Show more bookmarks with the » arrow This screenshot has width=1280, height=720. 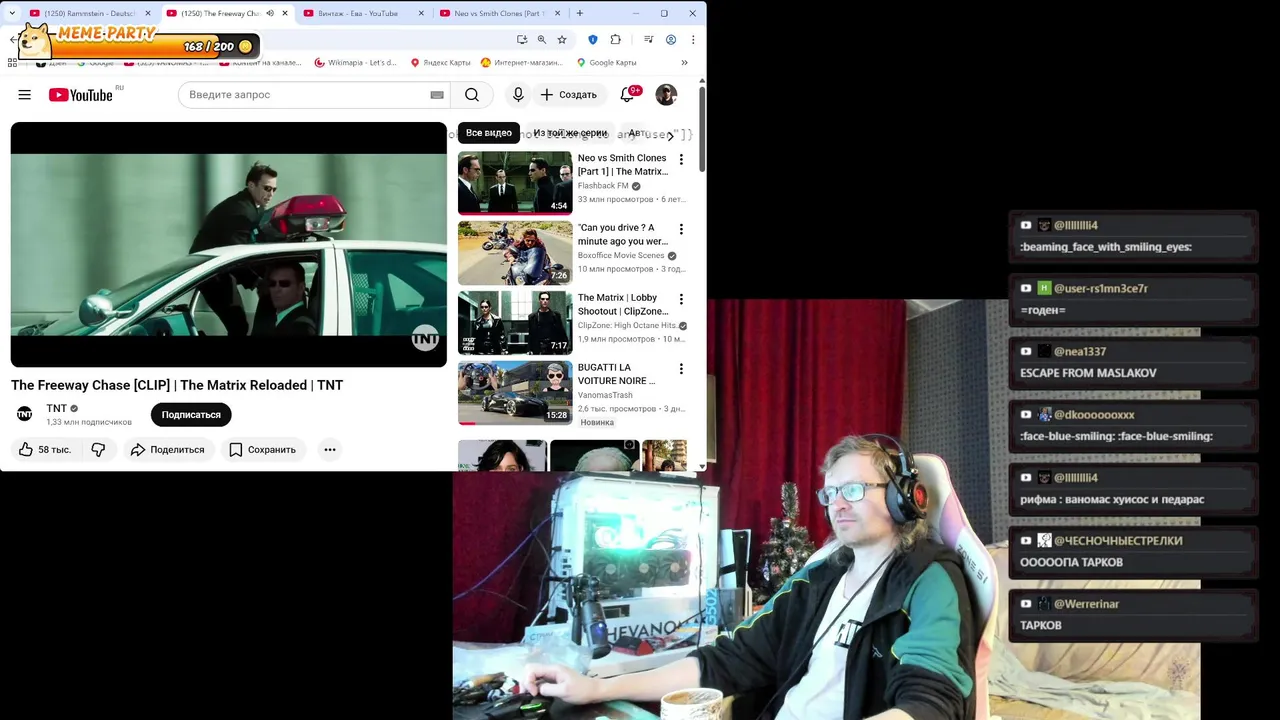684,62
